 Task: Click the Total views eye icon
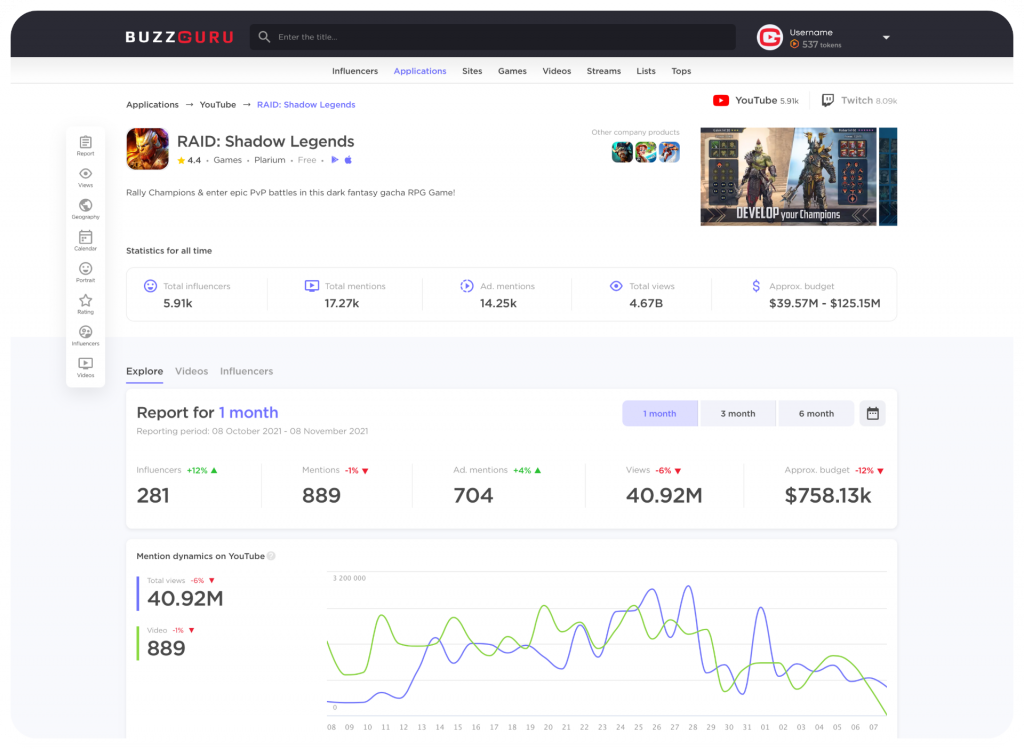point(616,286)
